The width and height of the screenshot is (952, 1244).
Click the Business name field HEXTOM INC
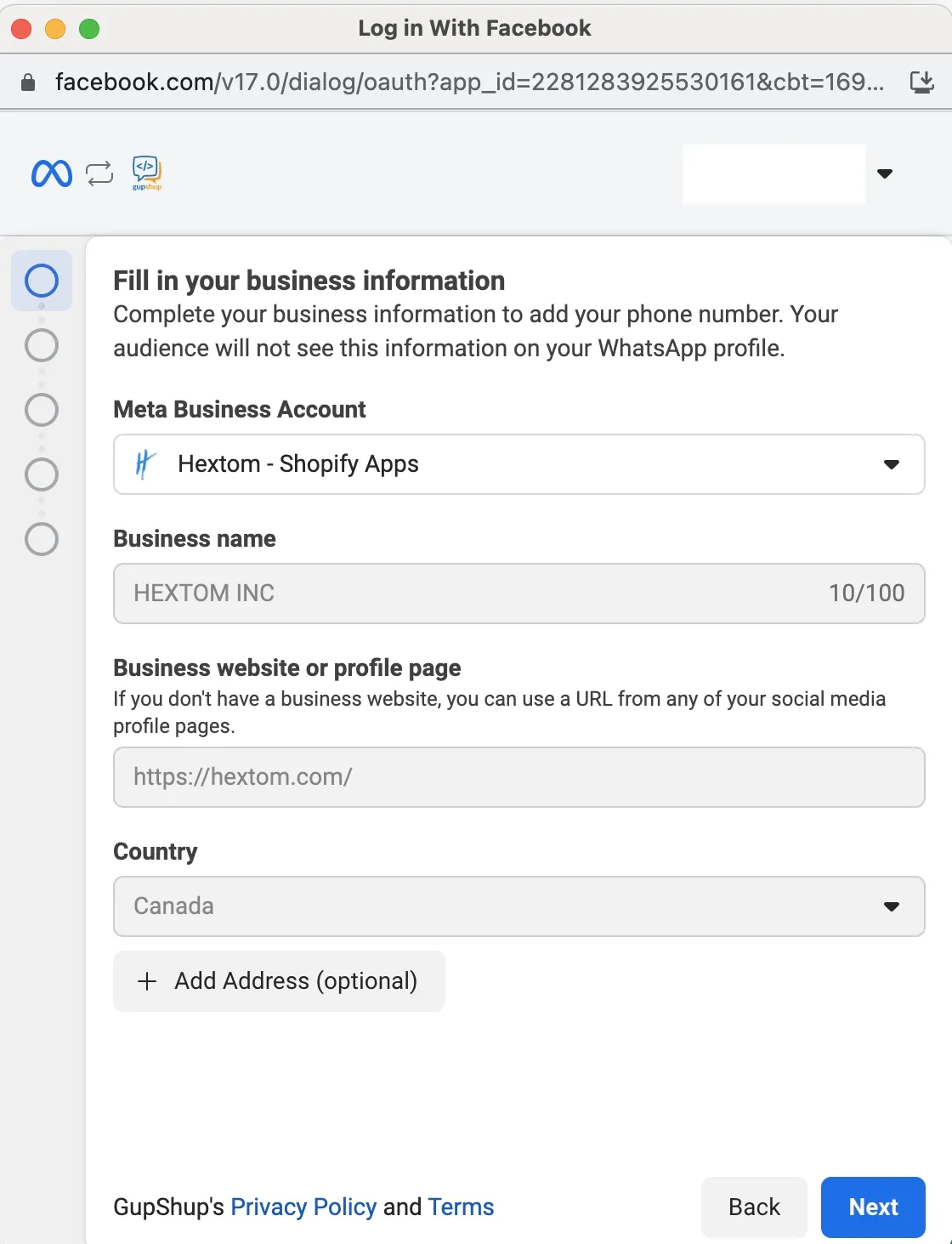518,594
